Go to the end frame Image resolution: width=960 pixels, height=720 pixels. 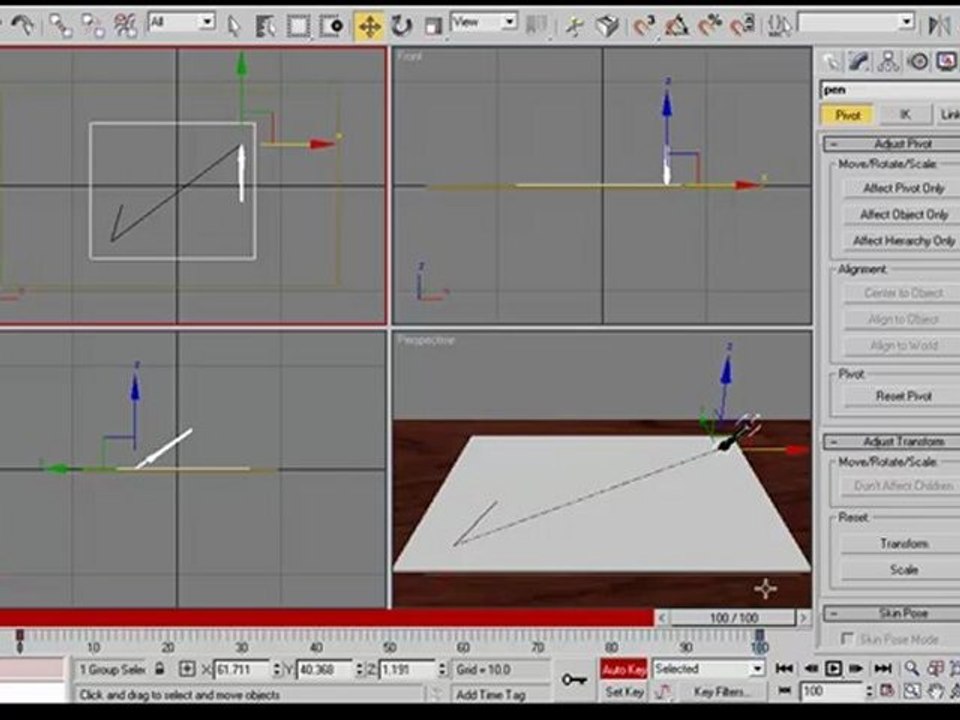pos(882,669)
